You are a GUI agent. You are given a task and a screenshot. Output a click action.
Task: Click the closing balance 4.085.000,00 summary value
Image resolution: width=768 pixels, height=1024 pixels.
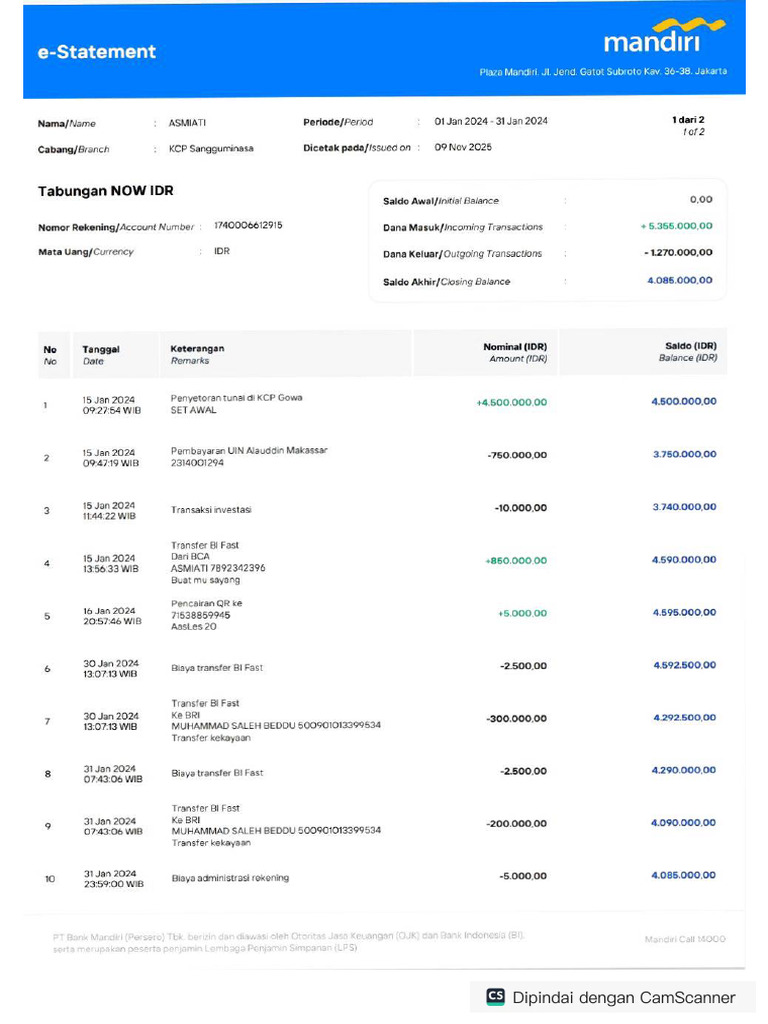tap(680, 280)
